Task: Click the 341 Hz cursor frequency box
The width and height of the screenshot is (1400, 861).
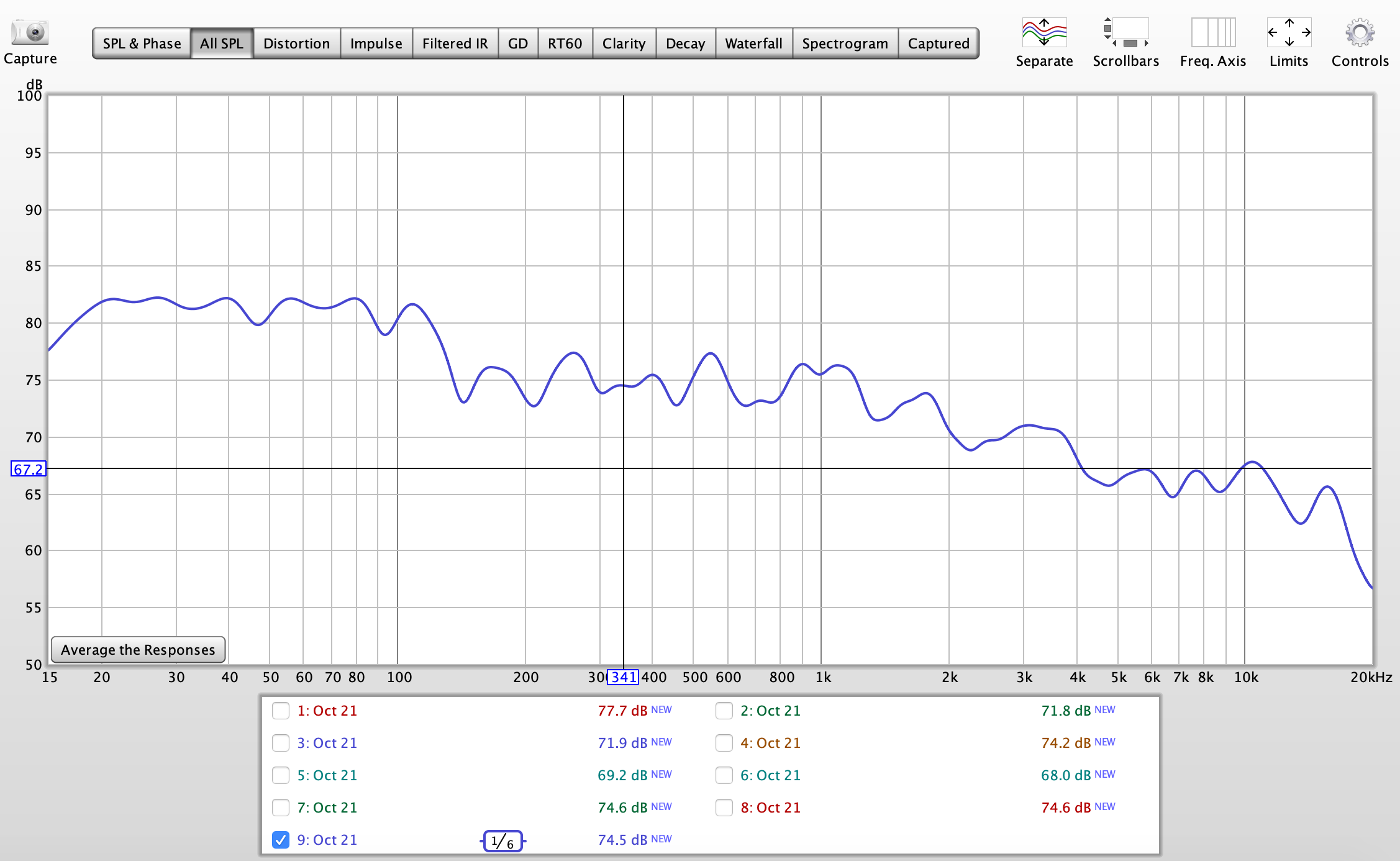Action: click(x=623, y=677)
